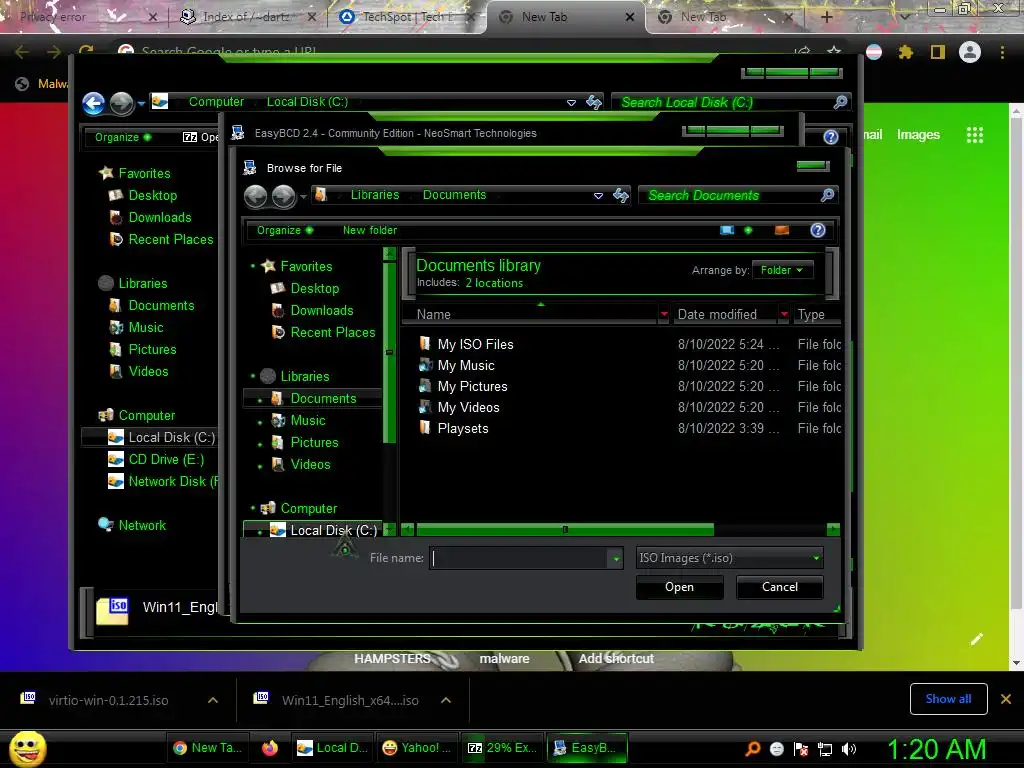Open Organize menu in Local Disk window
Image resolution: width=1024 pixels, height=768 pixels.
123,137
